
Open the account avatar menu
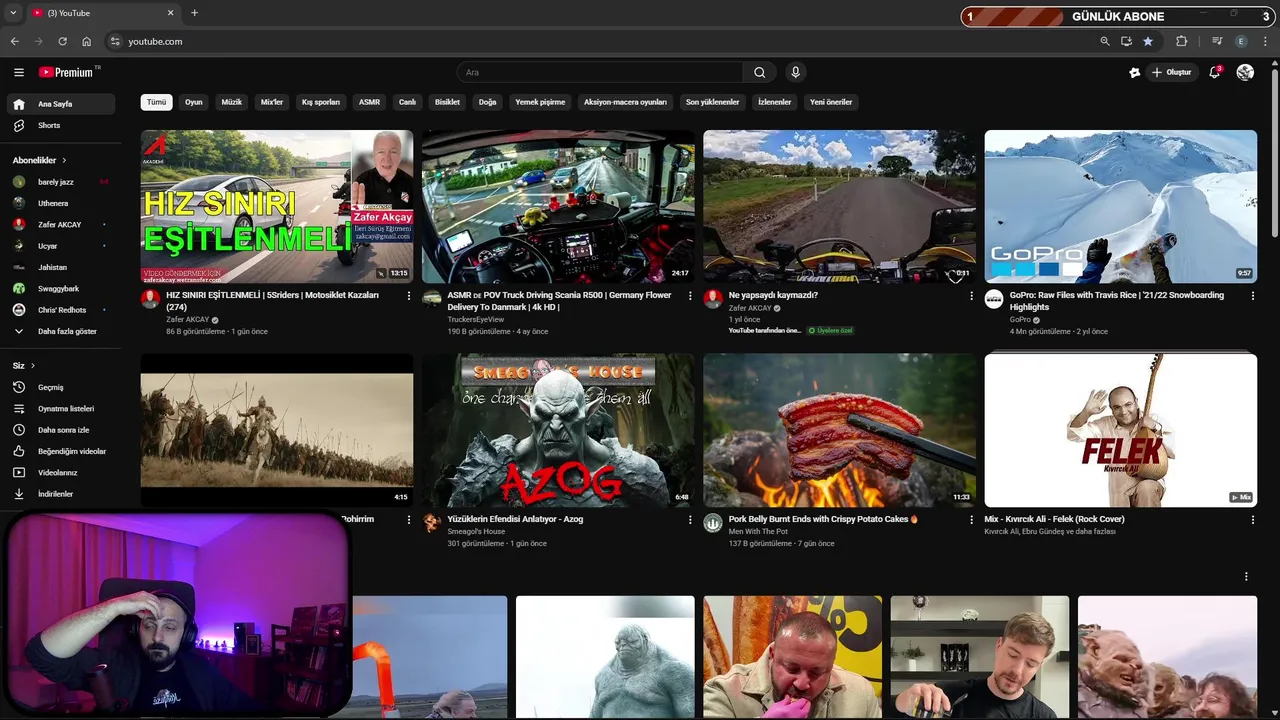click(x=1245, y=72)
